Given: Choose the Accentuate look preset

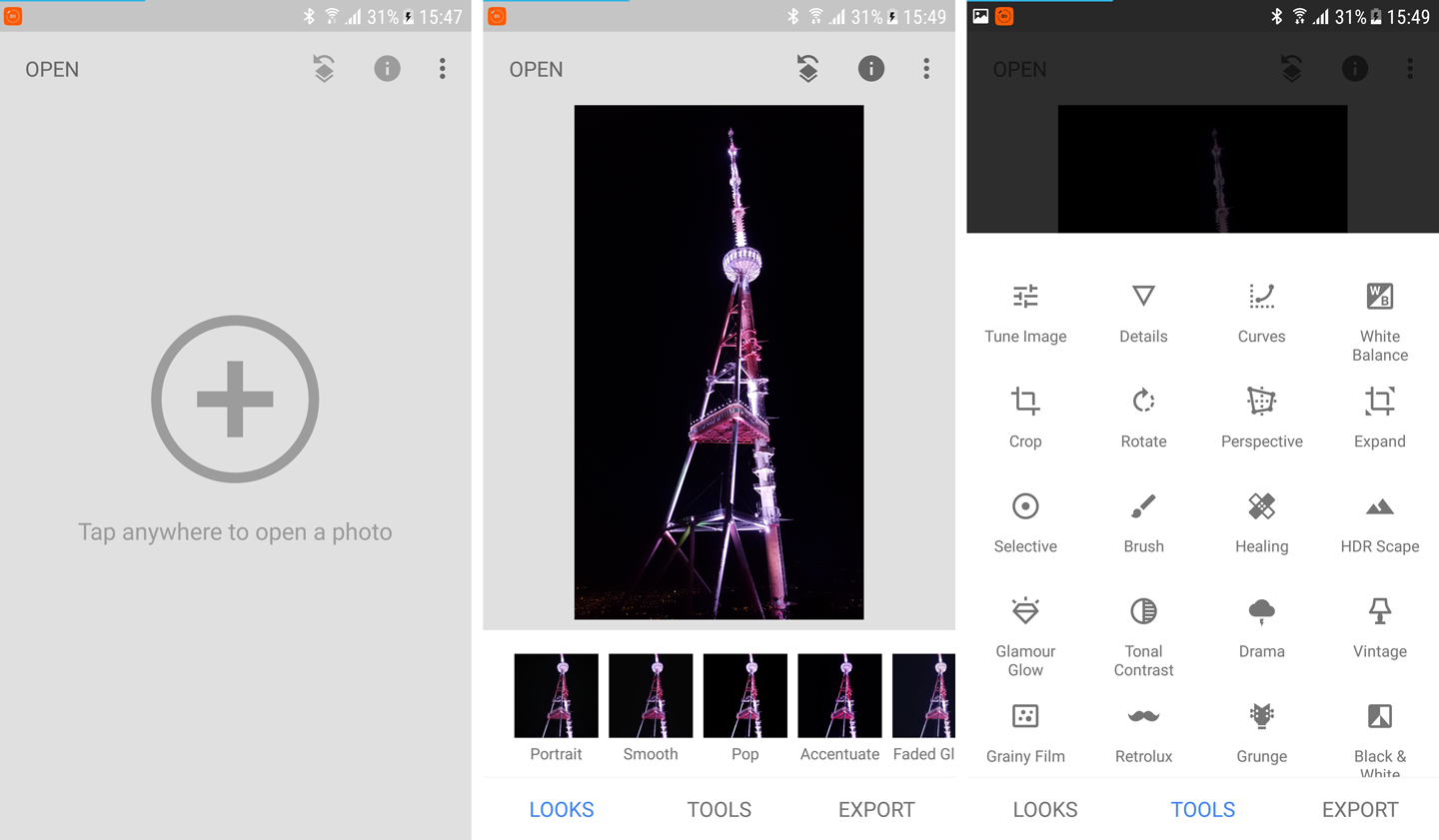Looking at the screenshot, I should pyautogui.click(x=839, y=696).
